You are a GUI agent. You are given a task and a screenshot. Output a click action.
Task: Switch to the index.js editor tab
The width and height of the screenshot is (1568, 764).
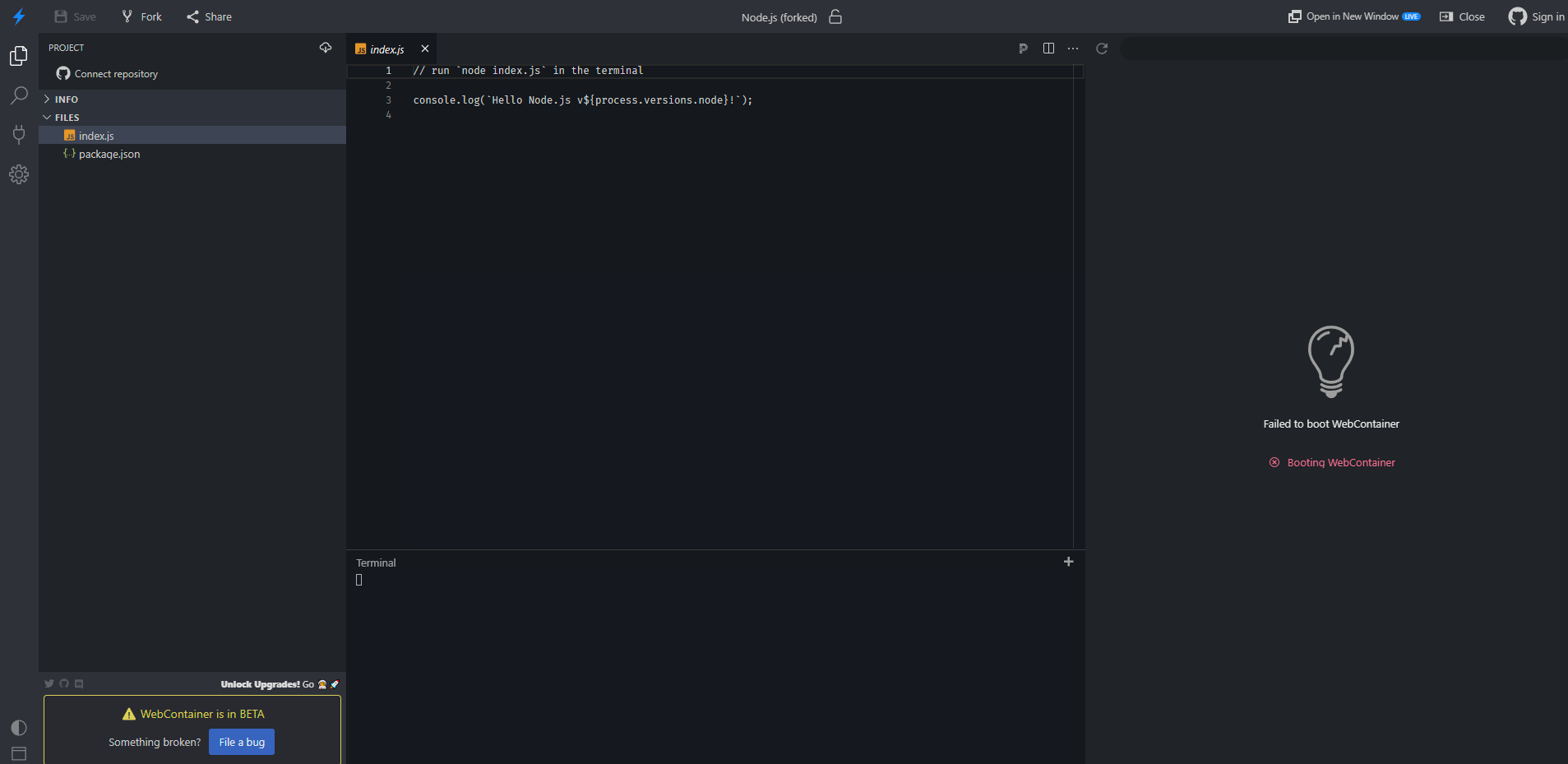[x=386, y=49]
